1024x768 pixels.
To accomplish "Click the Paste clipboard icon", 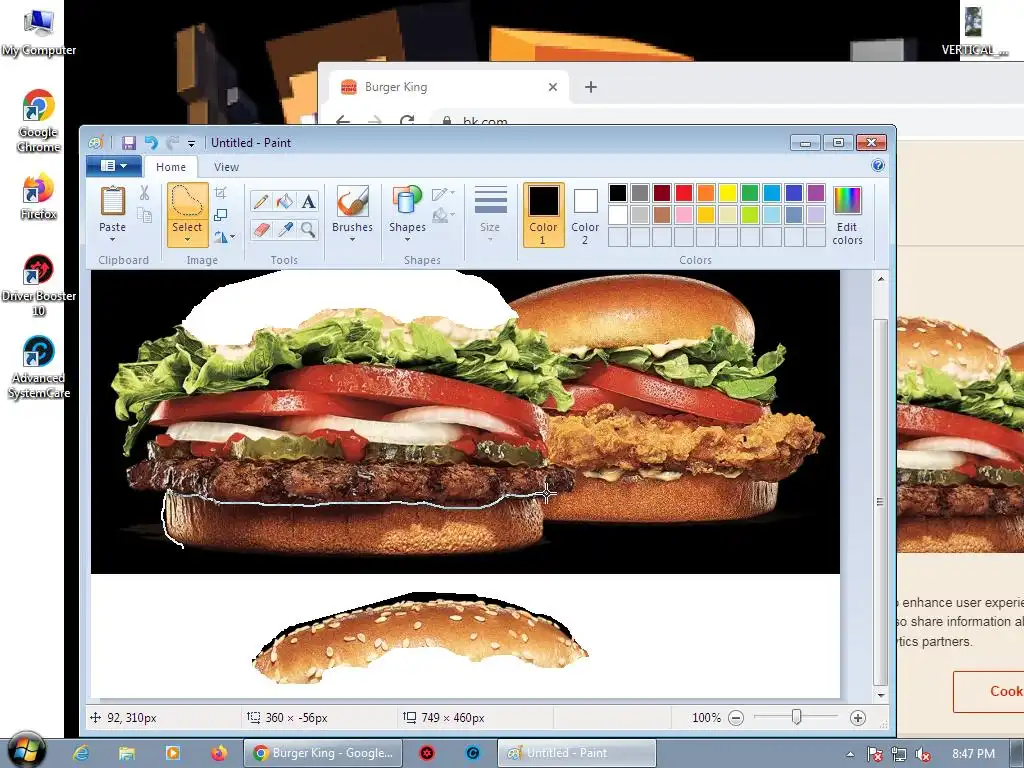I will click(112, 201).
